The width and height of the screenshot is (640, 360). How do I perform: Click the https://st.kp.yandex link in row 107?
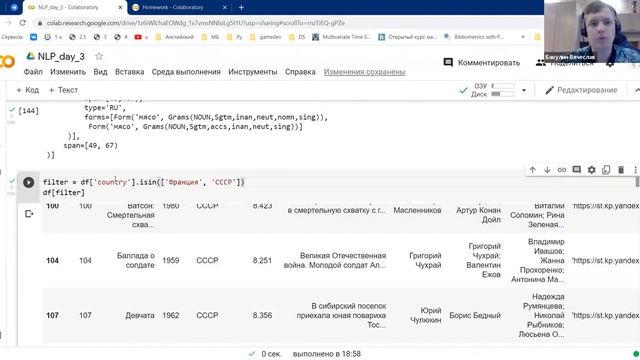click(606, 315)
